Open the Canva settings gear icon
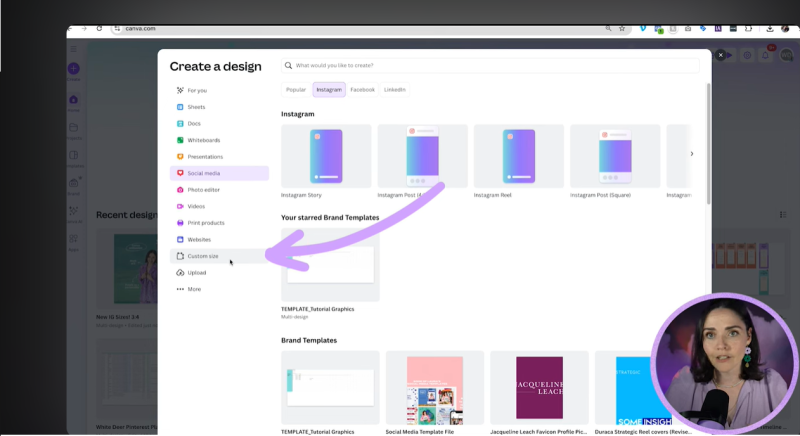 coord(747,55)
